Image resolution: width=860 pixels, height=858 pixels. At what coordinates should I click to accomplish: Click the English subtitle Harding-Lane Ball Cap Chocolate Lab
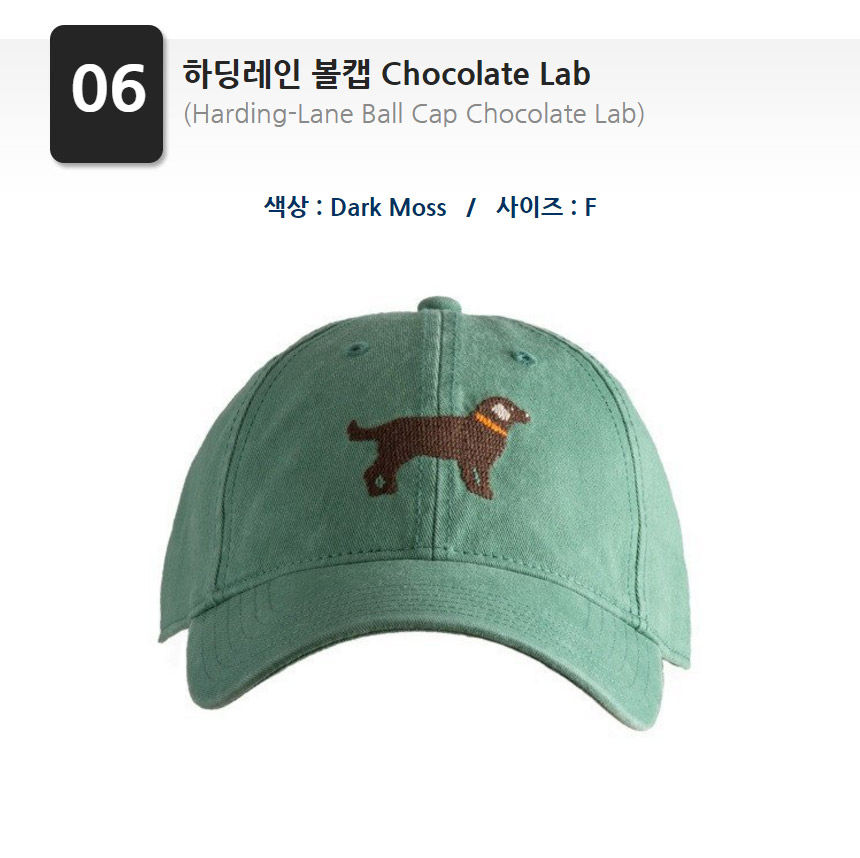tap(414, 114)
